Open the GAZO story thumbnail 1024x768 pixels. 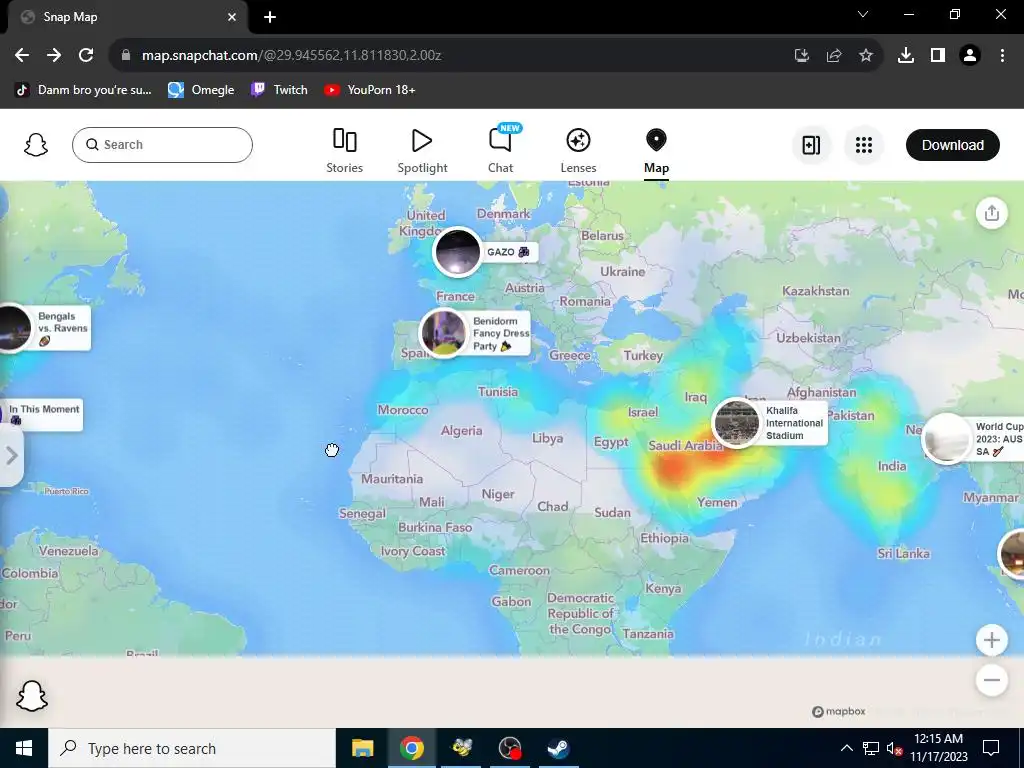coord(457,252)
